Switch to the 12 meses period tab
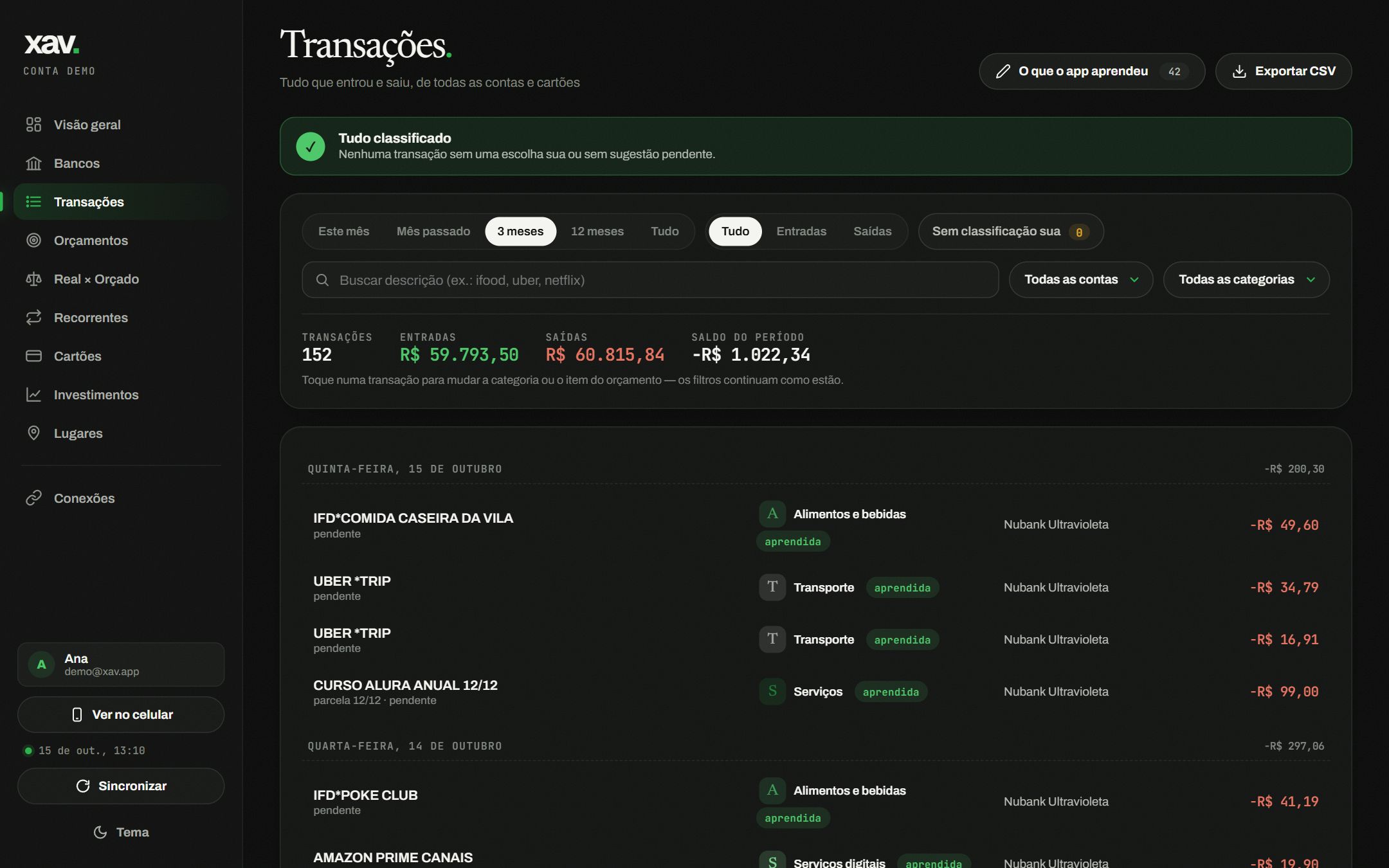The image size is (1389, 868). [x=597, y=231]
